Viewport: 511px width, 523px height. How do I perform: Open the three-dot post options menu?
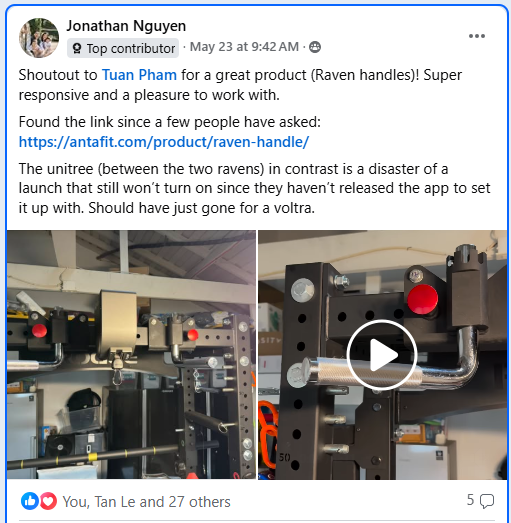477,36
